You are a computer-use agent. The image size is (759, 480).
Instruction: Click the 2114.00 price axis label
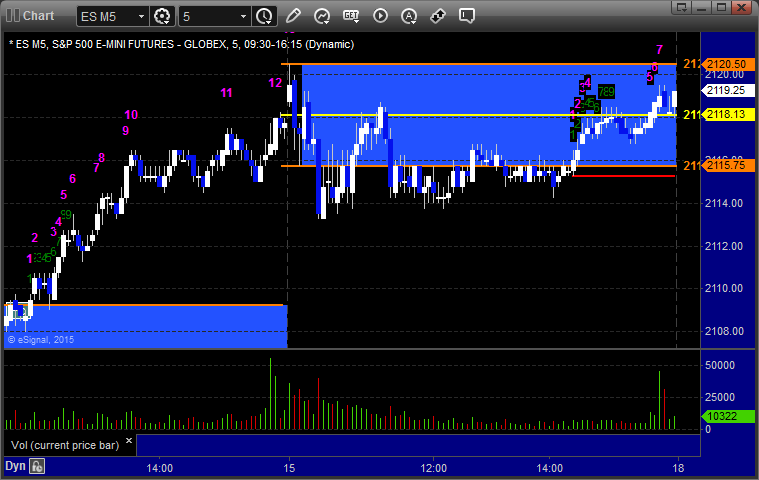tap(724, 203)
